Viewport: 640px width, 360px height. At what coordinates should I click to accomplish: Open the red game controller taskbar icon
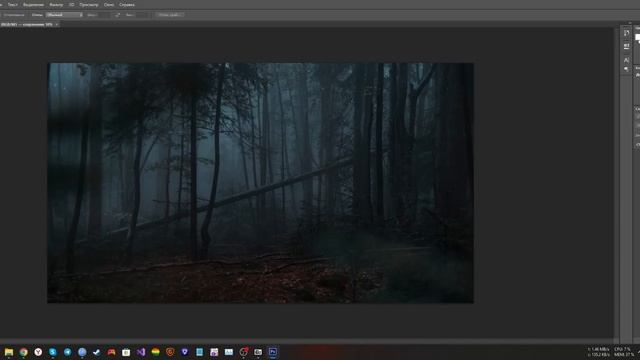[x=111, y=352]
